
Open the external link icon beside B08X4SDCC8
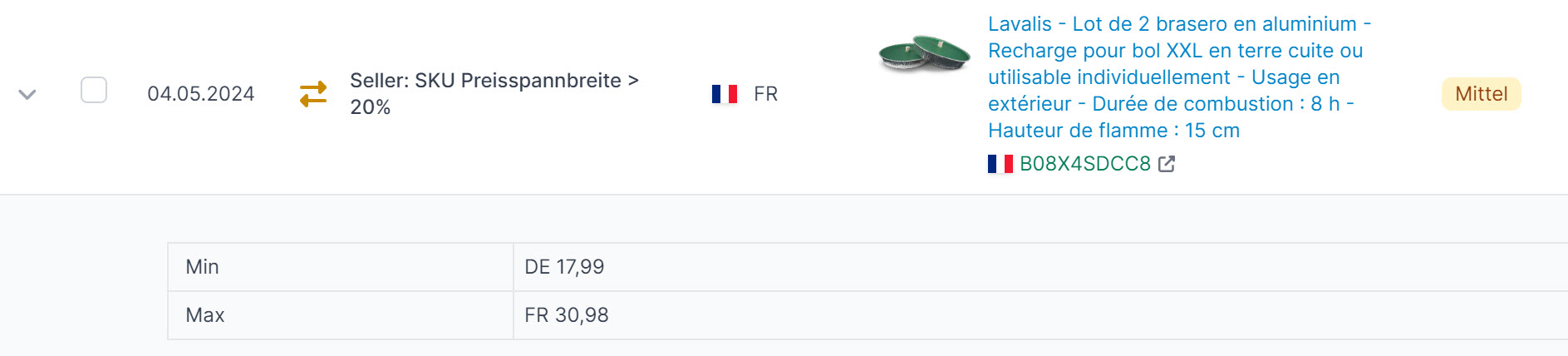[1167, 164]
